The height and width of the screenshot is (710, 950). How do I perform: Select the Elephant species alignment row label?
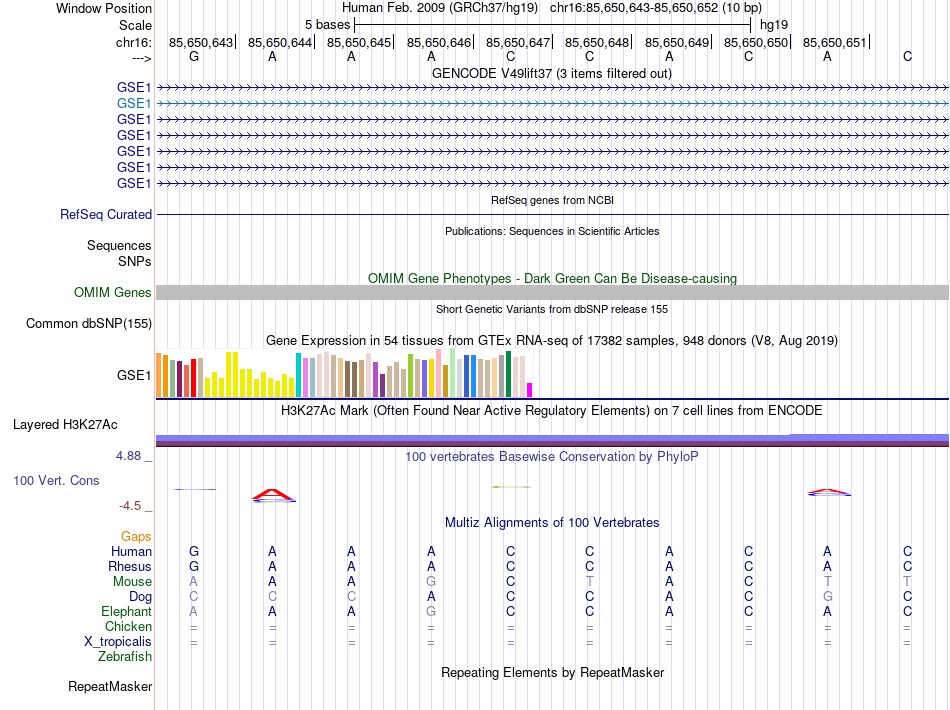point(127,611)
